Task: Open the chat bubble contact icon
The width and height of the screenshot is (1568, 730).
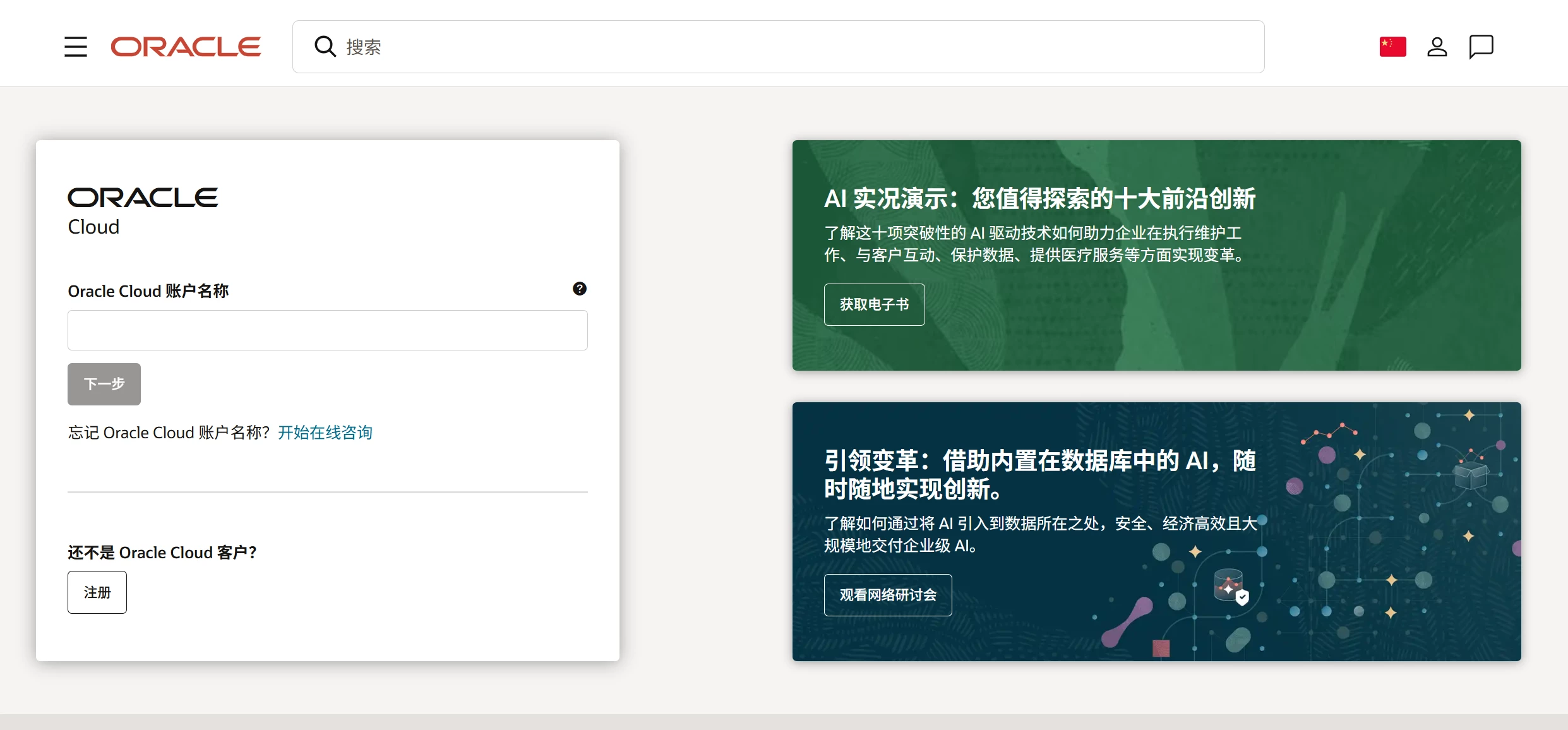Action: tap(1481, 47)
